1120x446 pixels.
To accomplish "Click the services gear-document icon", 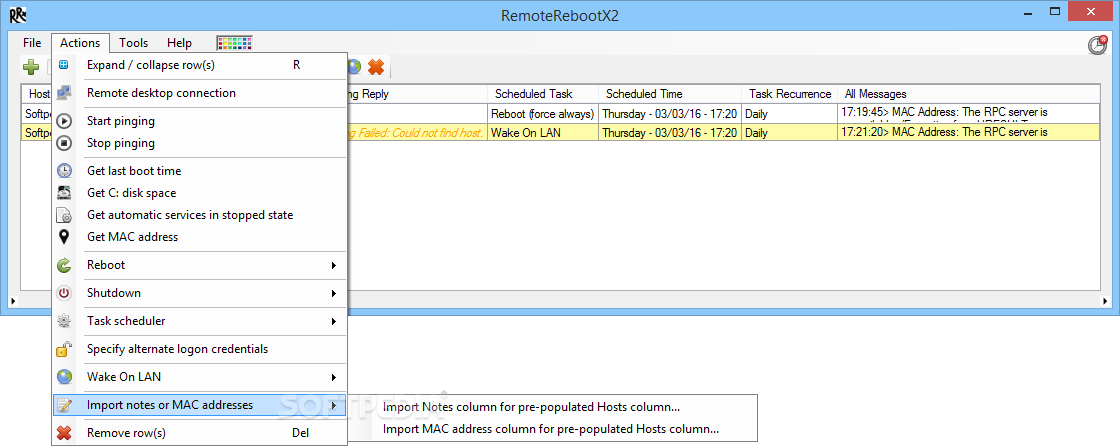I will coord(64,215).
